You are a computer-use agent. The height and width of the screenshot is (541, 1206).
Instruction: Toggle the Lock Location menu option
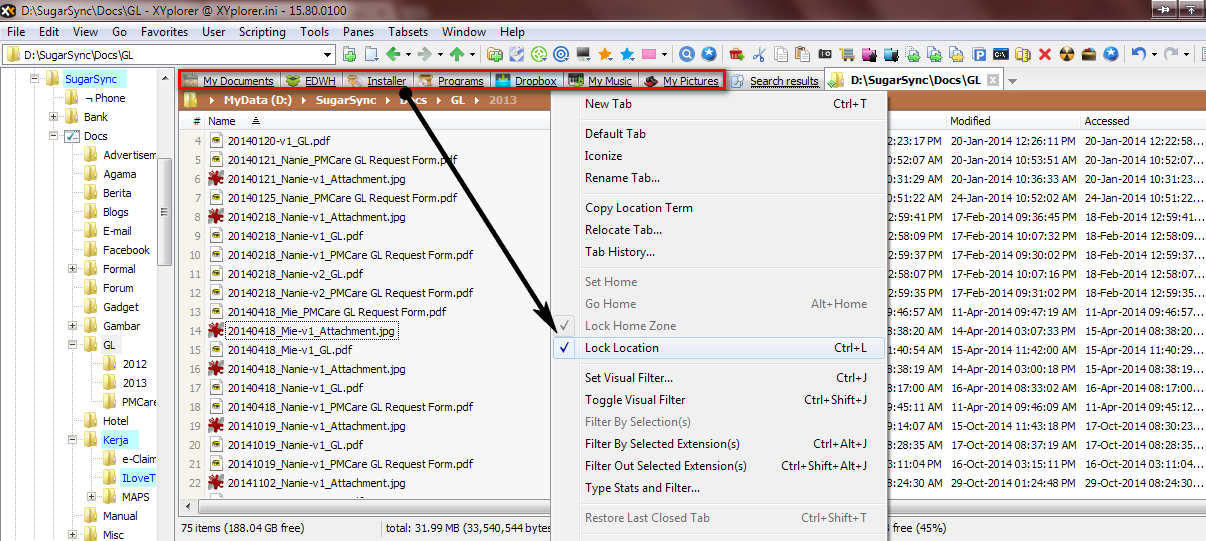[x=622, y=348]
